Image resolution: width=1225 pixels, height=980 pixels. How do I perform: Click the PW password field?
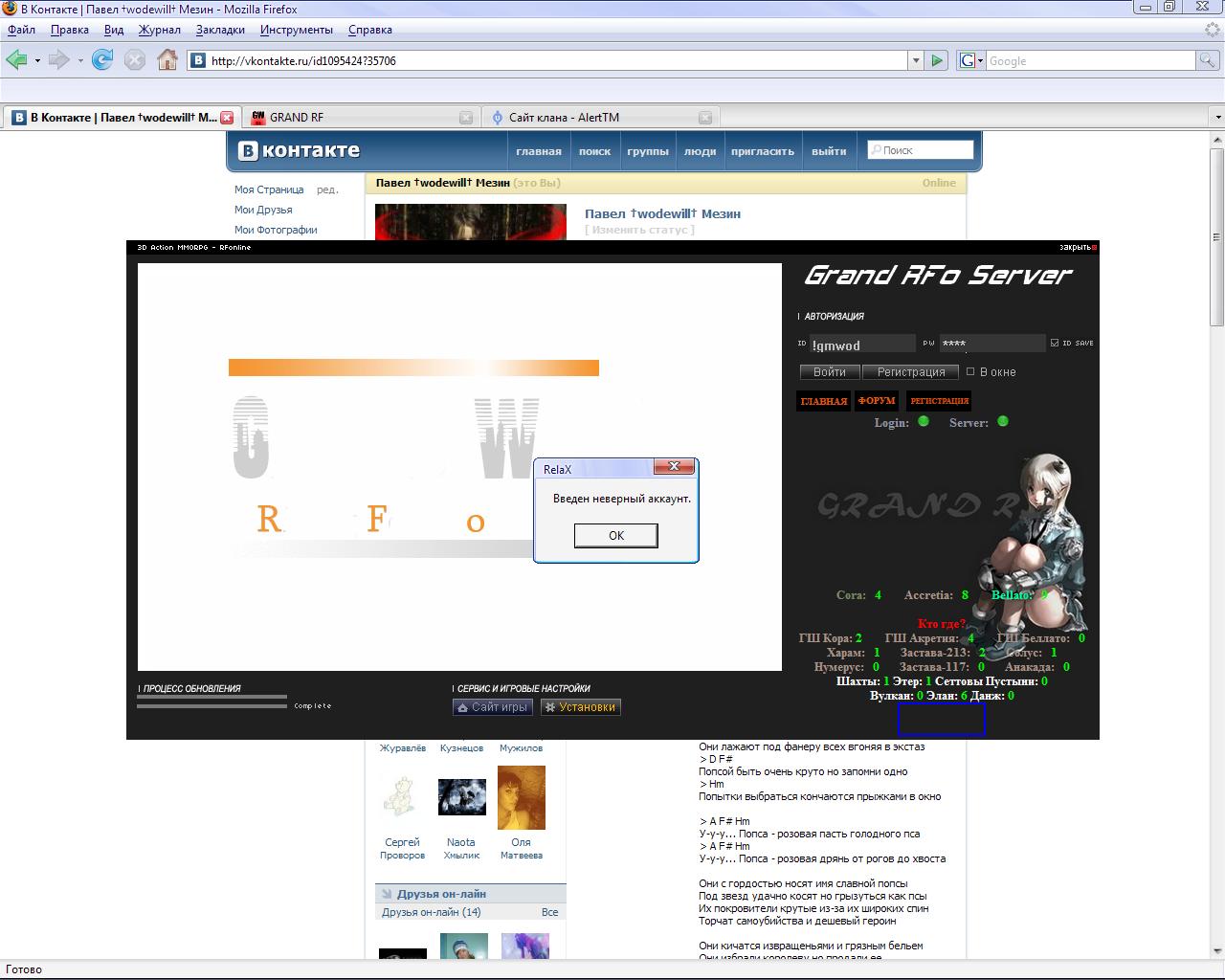coord(991,343)
